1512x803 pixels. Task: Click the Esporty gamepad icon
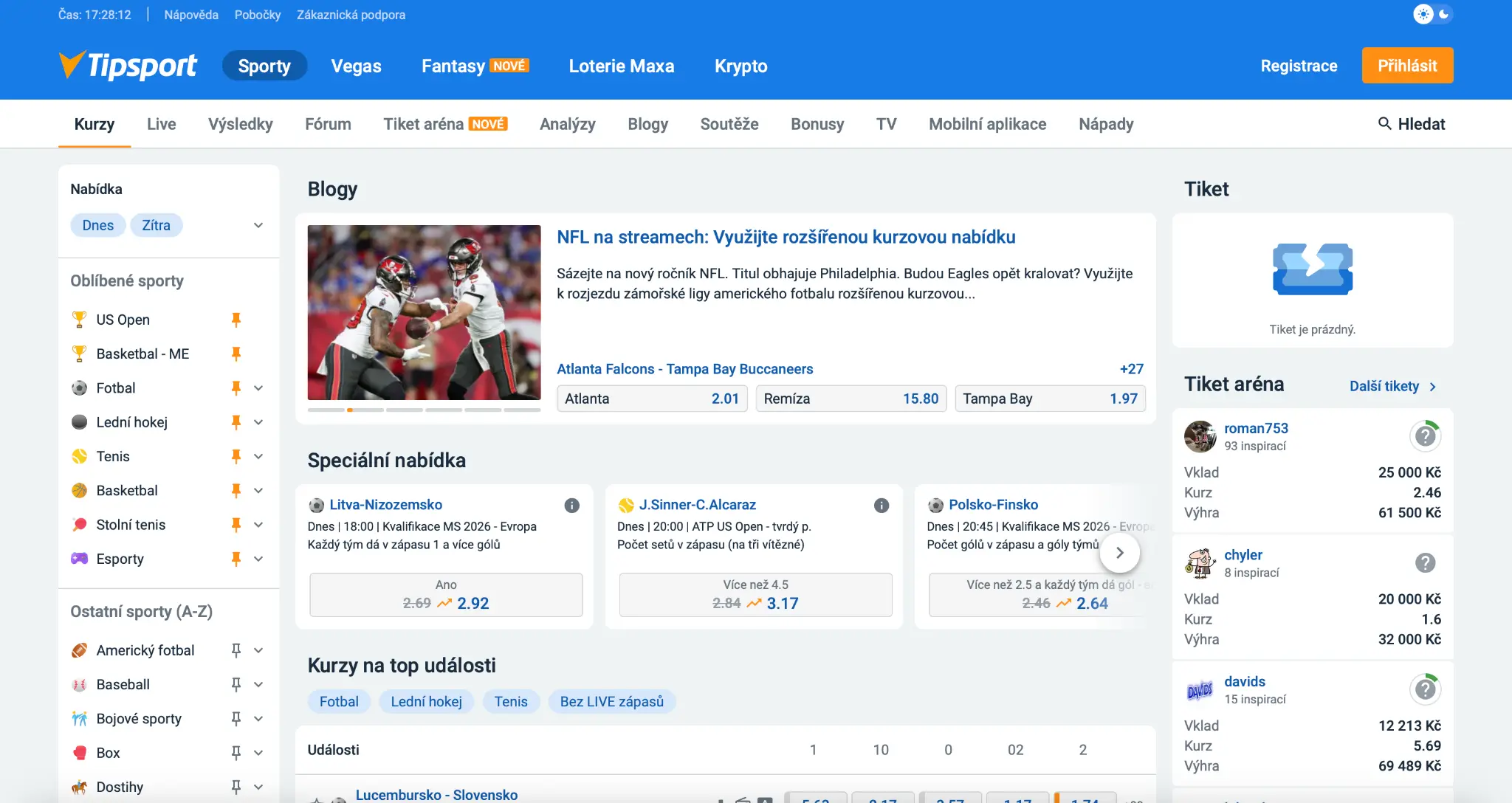point(79,559)
